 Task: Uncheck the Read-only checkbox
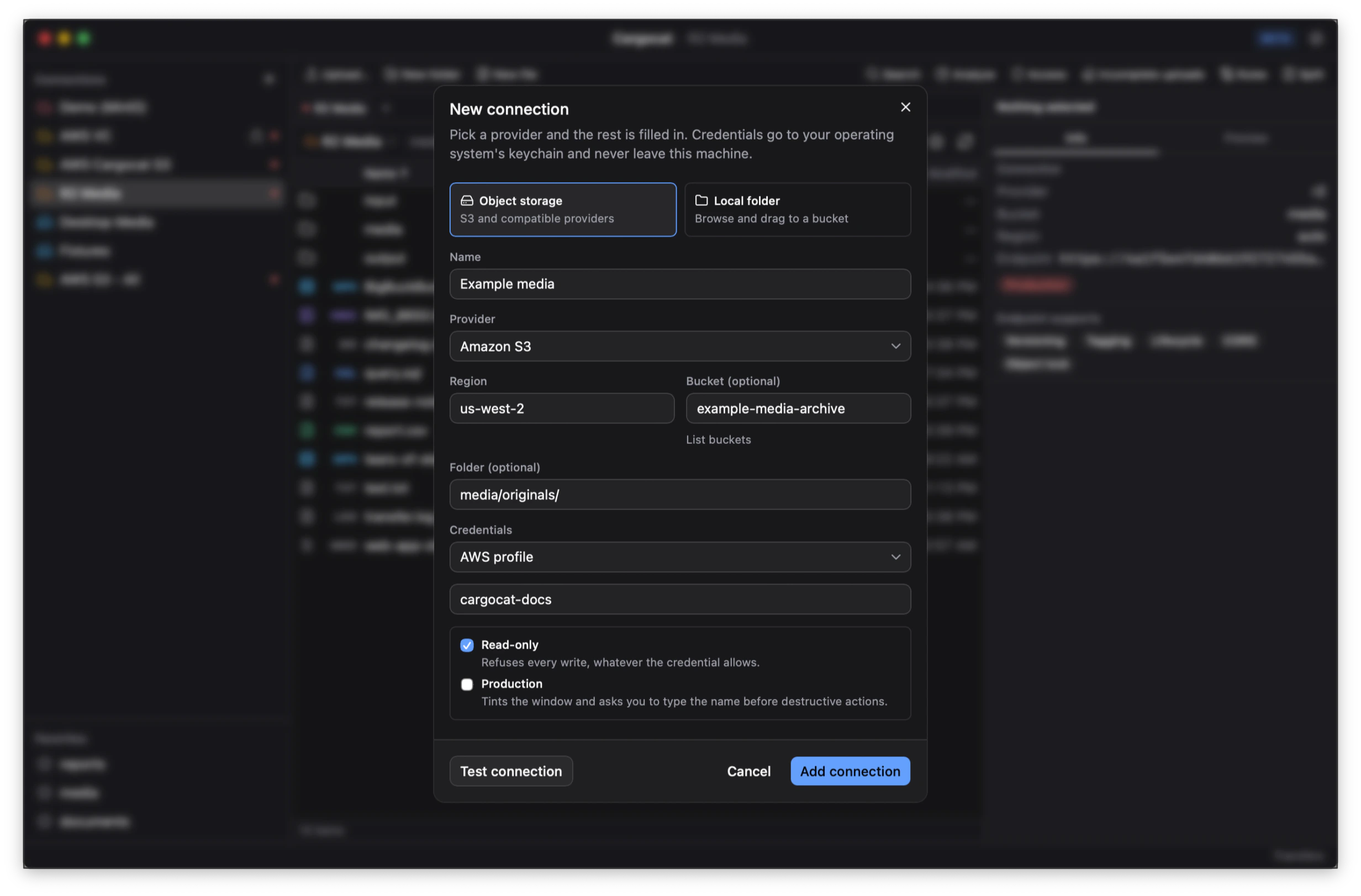[x=467, y=646]
